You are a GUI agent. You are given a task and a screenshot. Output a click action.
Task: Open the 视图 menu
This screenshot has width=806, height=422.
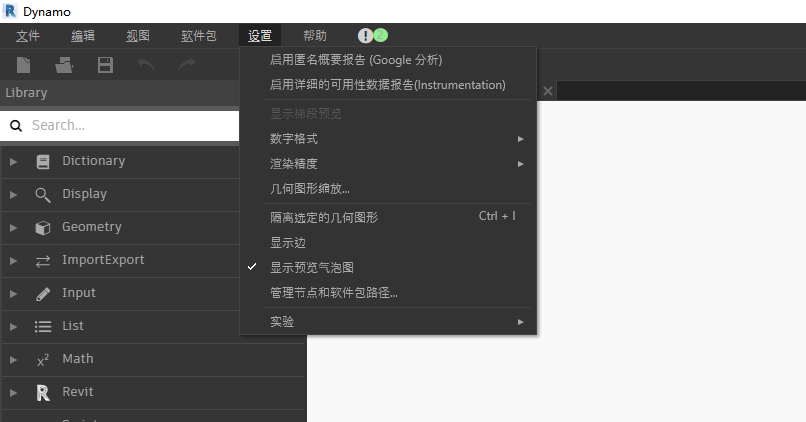click(138, 35)
